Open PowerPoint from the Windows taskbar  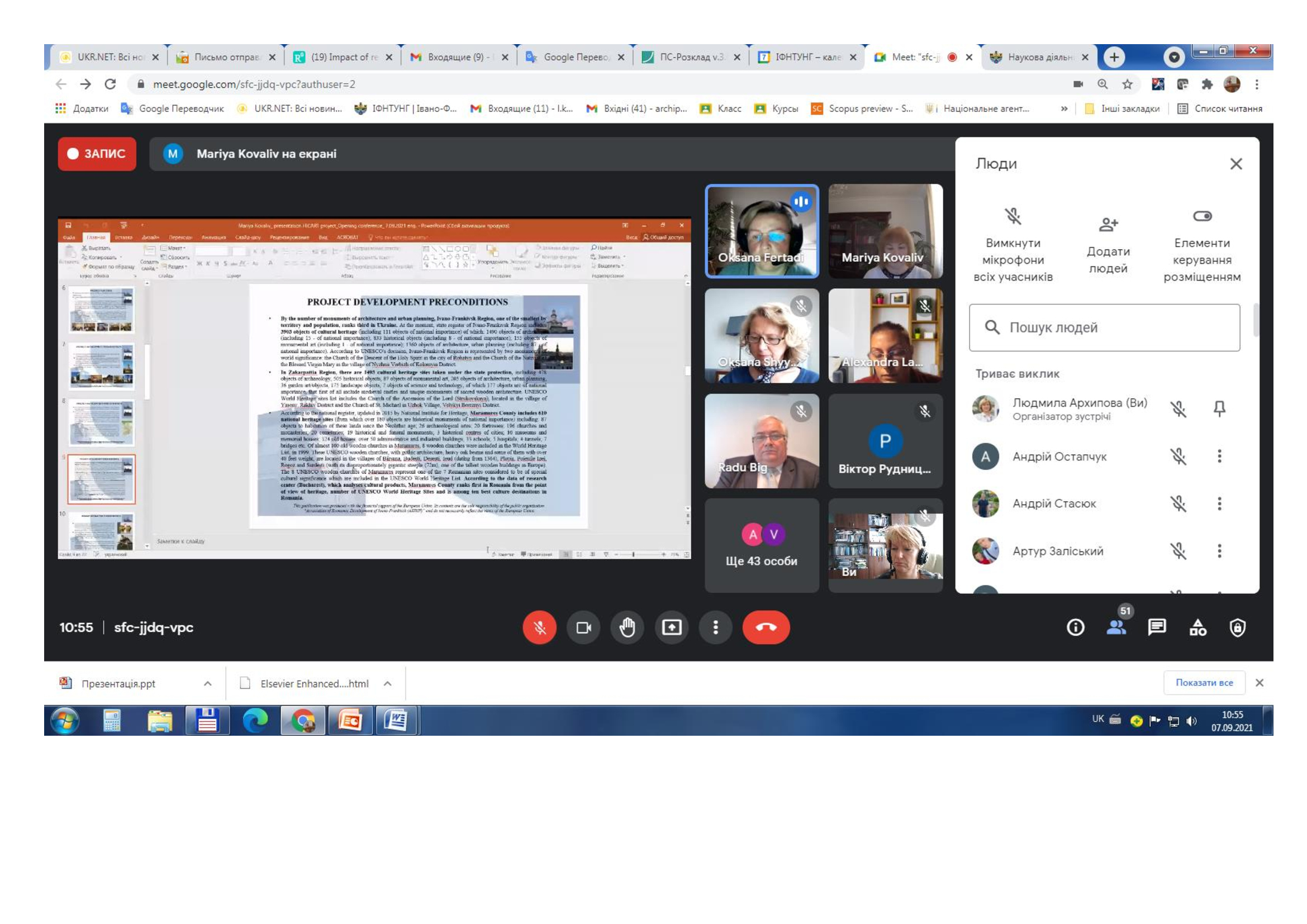(350, 721)
